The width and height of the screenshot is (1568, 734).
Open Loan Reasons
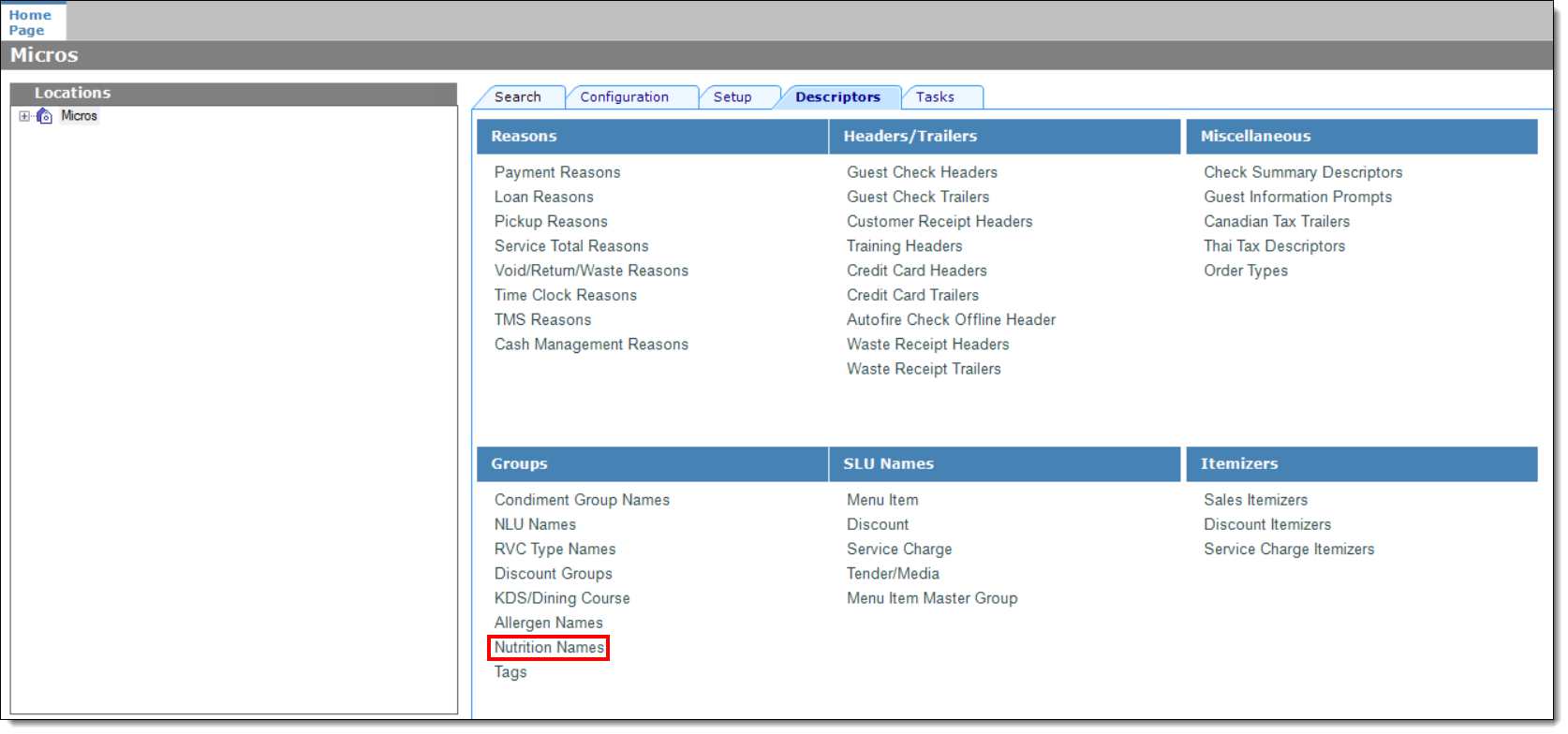click(x=544, y=197)
